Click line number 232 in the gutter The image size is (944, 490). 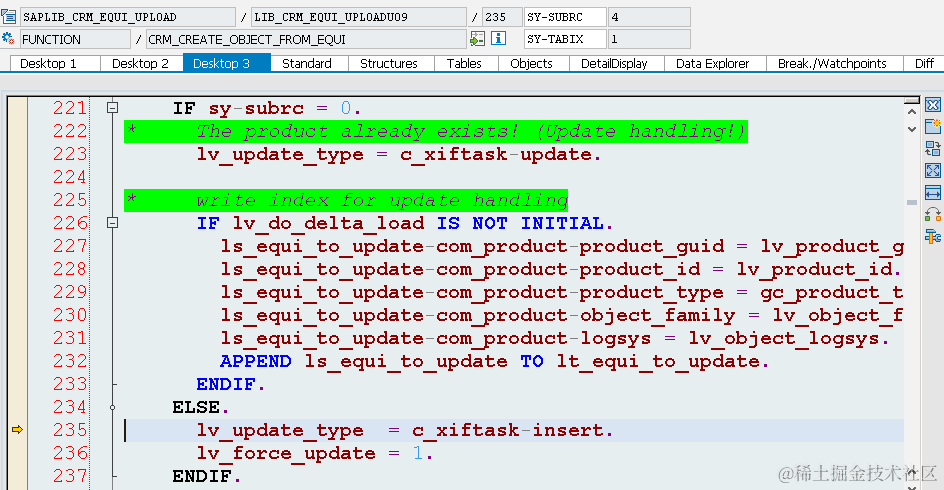tap(70, 361)
